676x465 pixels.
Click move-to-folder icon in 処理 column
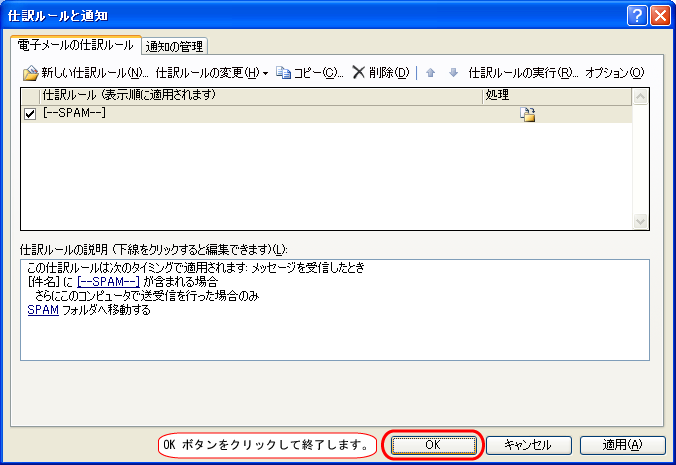(527, 114)
